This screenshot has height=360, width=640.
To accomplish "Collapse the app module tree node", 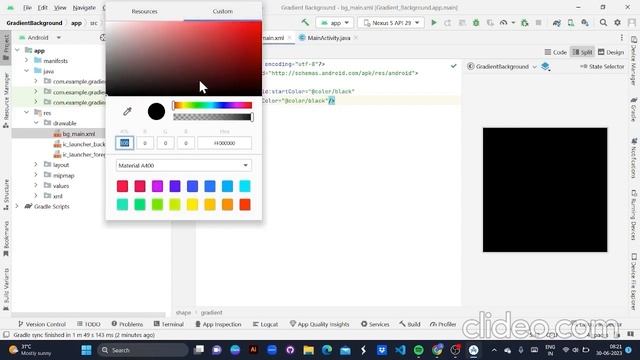I will [x=18, y=50].
